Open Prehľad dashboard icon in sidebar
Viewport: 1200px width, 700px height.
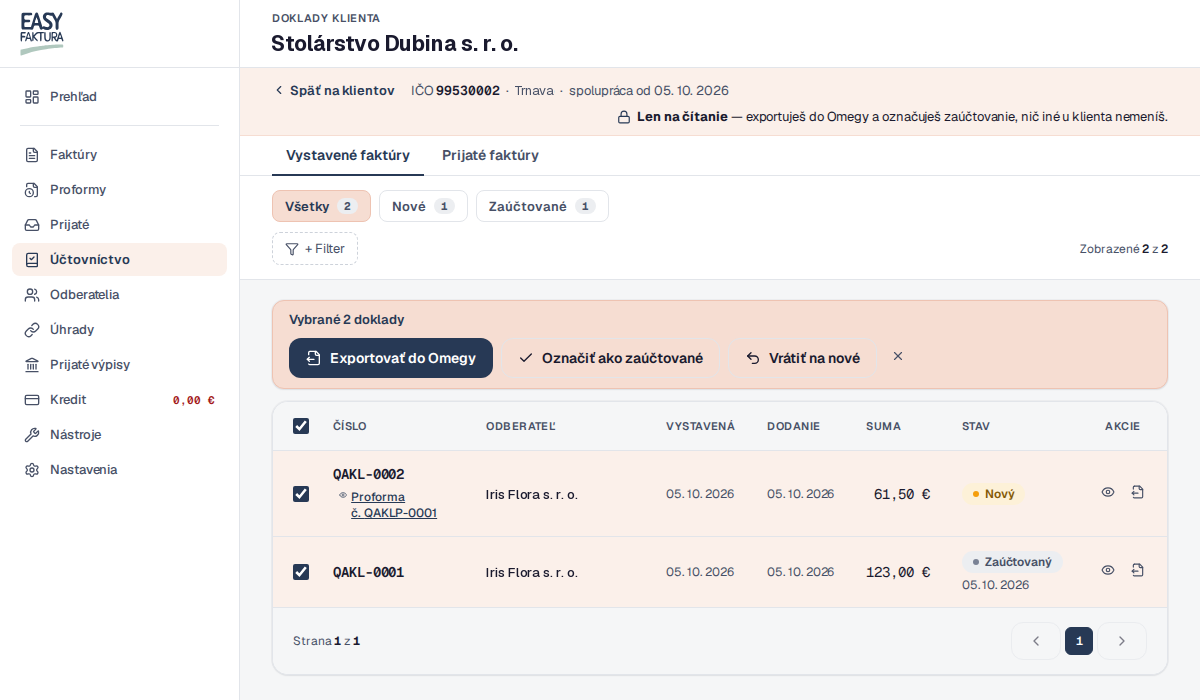pos(32,97)
